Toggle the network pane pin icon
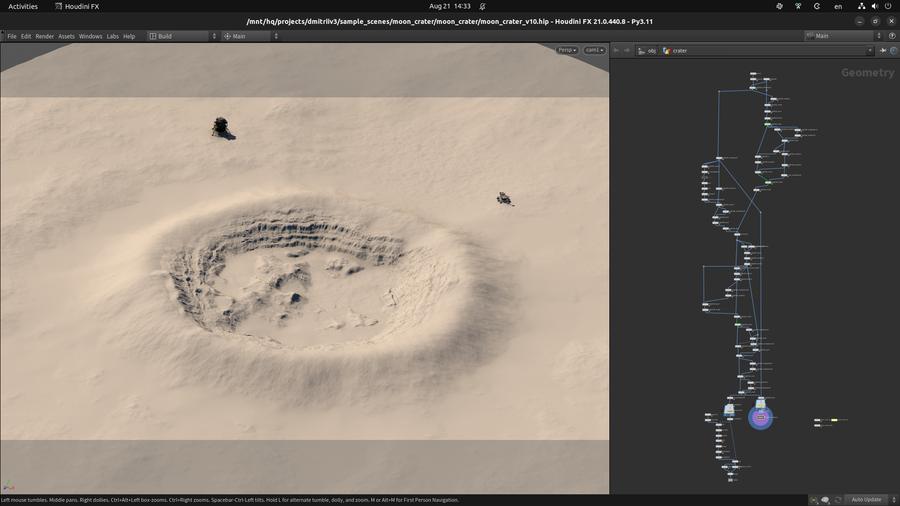The image size is (900, 506). (883, 50)
